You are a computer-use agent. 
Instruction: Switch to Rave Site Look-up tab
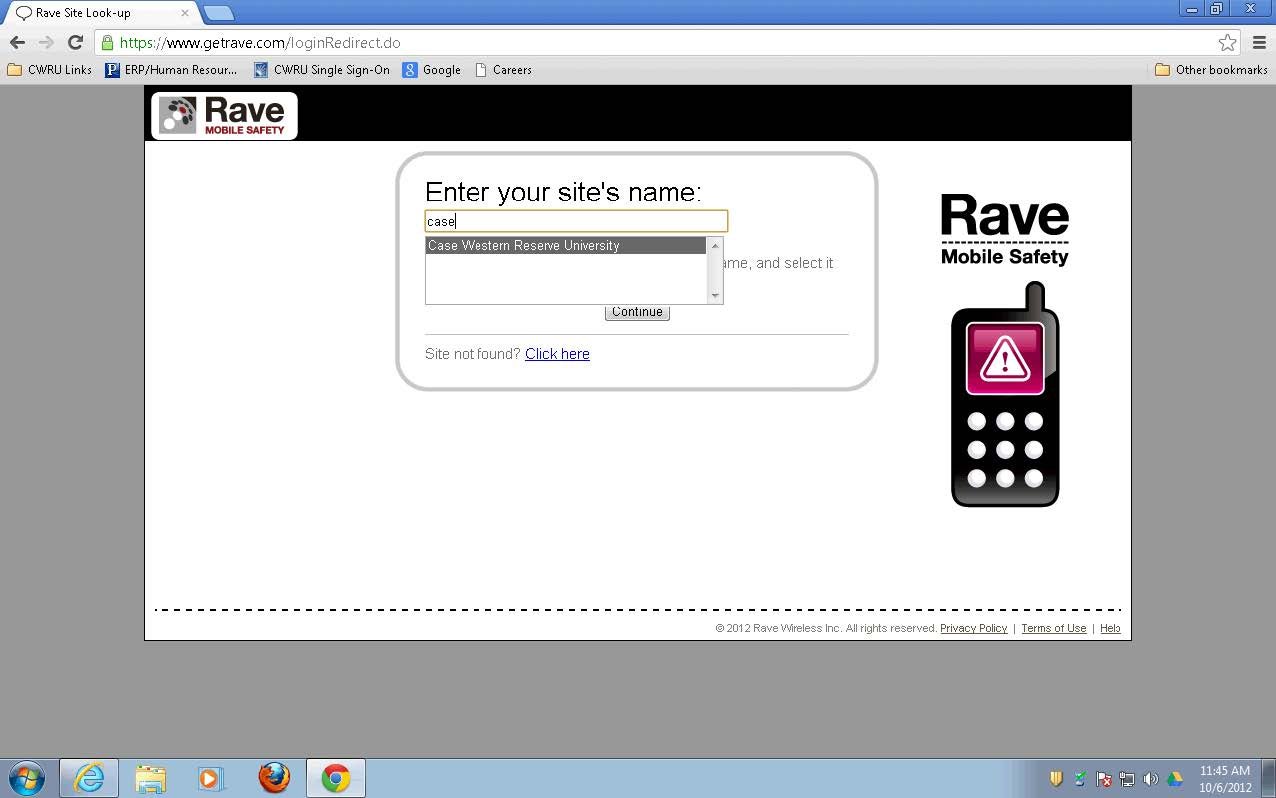(100, 13)
